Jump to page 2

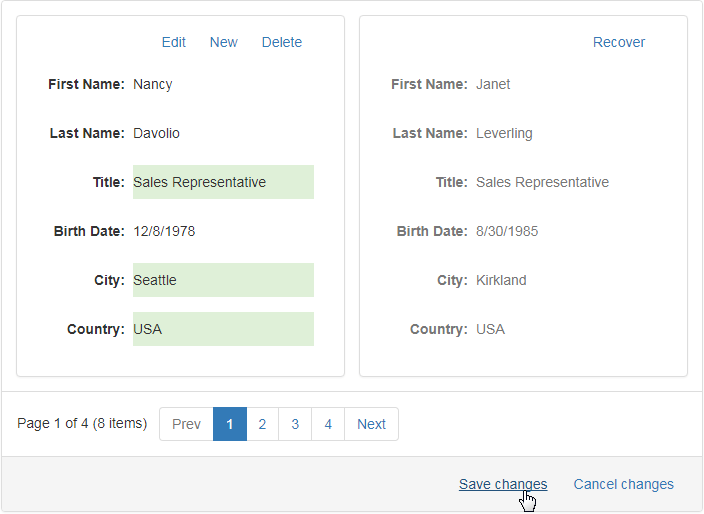pos(262,424)
